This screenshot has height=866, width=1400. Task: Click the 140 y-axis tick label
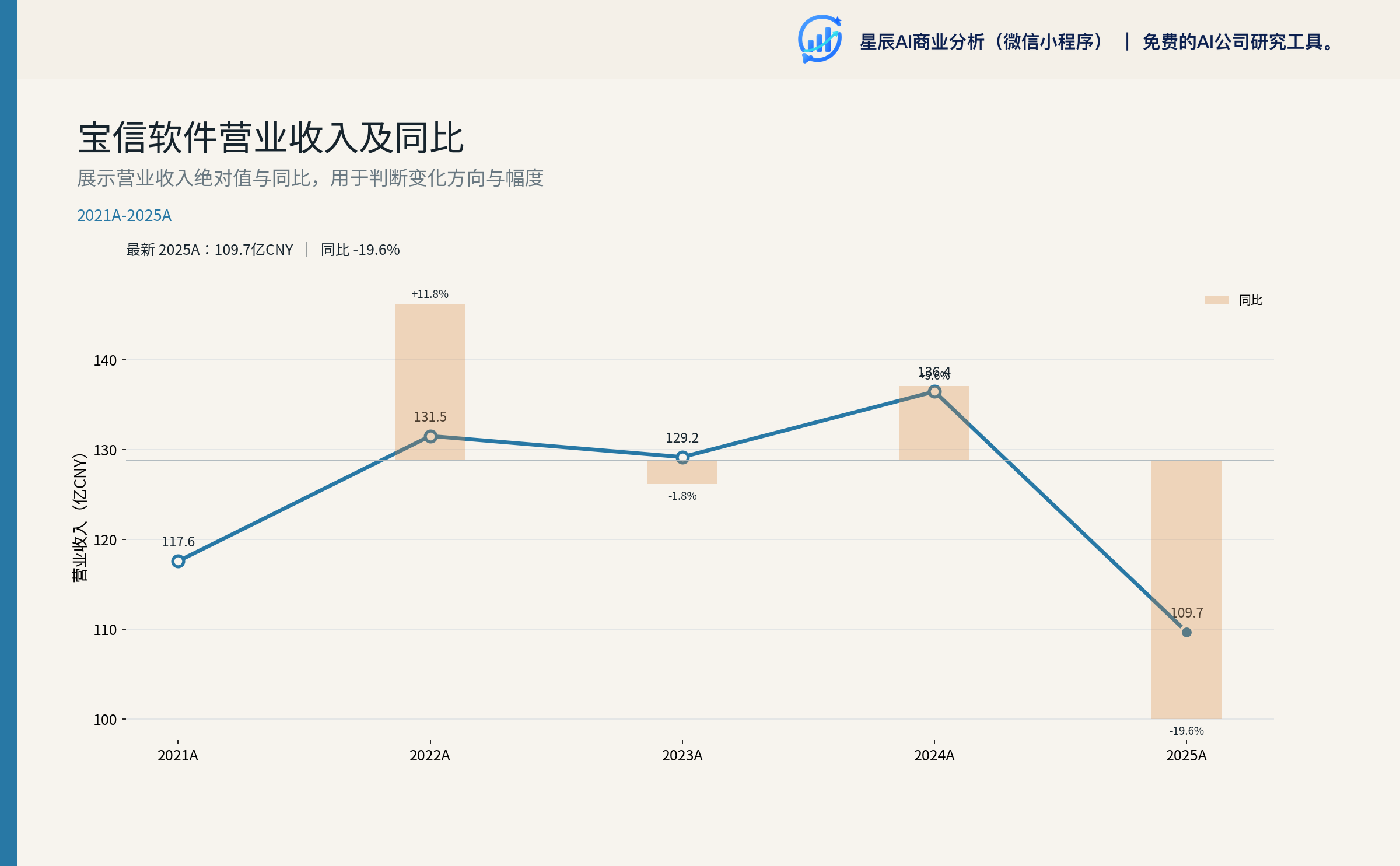pyautogui.click(x=106, y=360)
